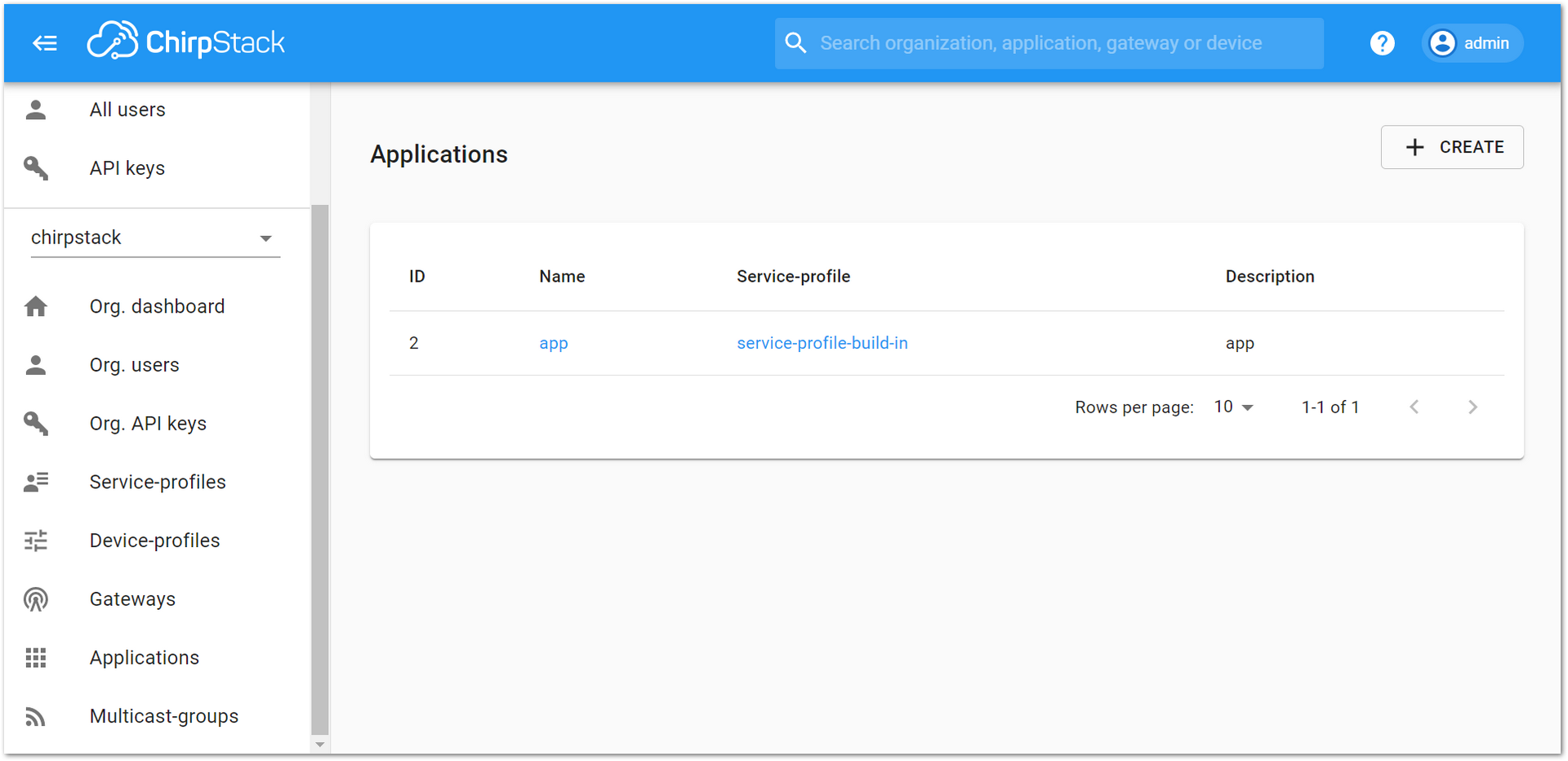Screen dimensions: 1568x761
Task: Open Org. API keys
Action: (157, 424)
